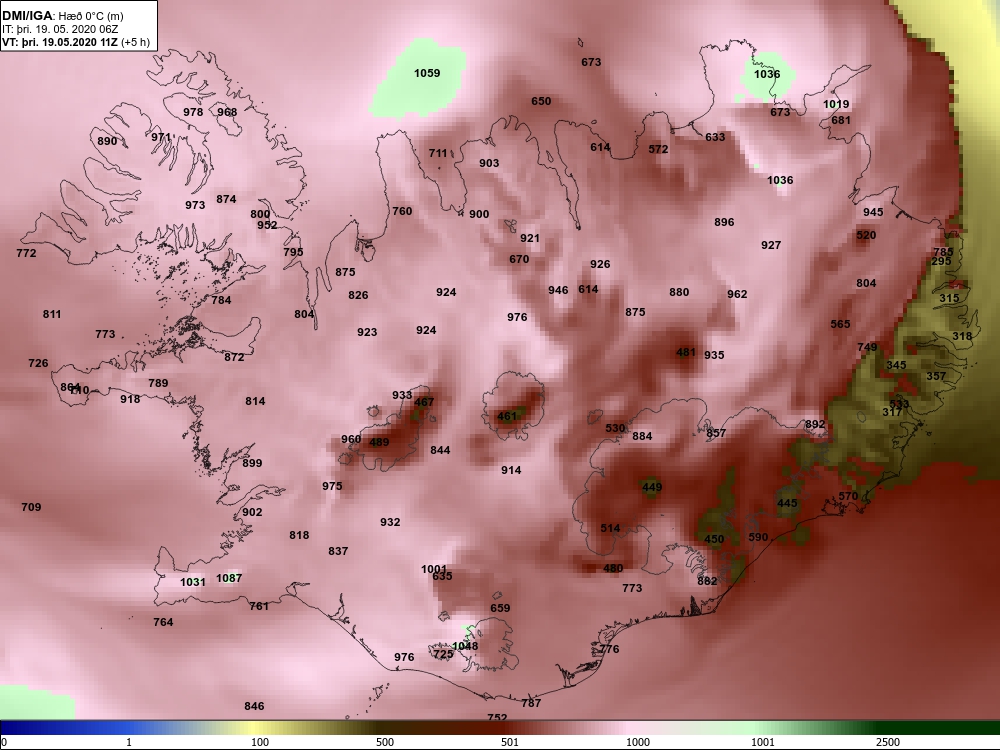Select the 933 value label
This screenshot has width=1000, height=750.
tap(402, 395)
